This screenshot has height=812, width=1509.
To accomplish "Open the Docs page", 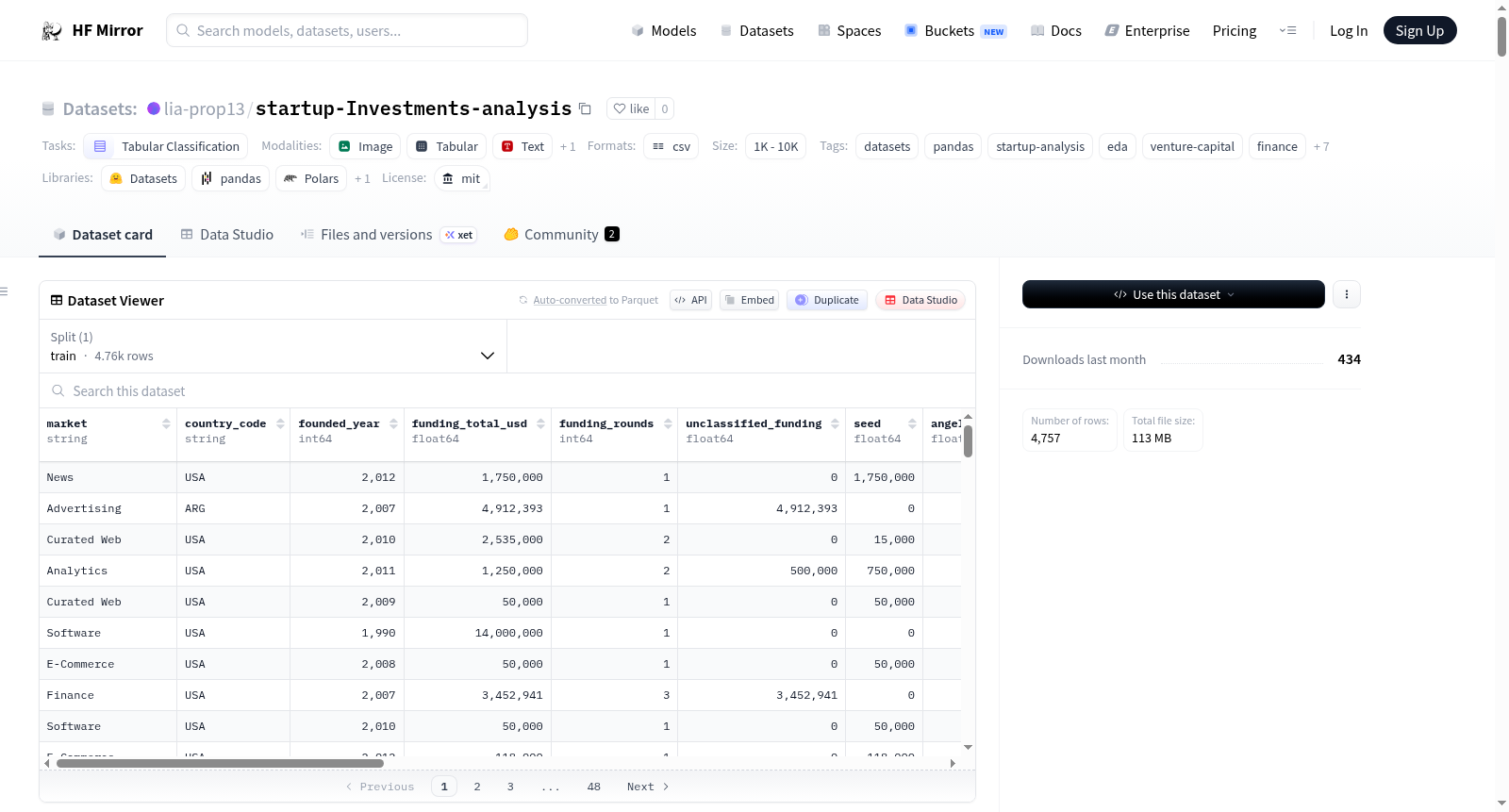I will click(x=1055, y=30).
